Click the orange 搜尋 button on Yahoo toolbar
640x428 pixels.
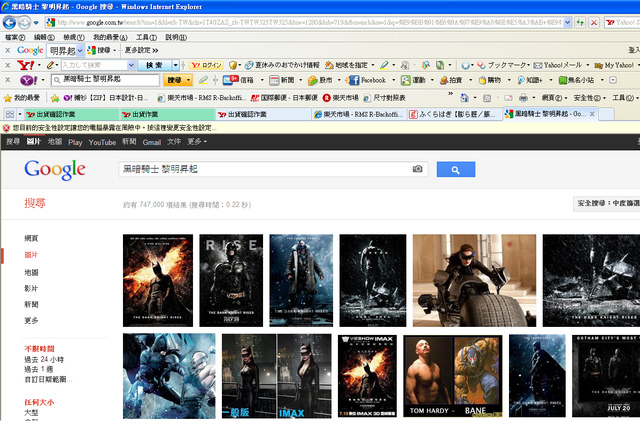click(x=175, y=80)
